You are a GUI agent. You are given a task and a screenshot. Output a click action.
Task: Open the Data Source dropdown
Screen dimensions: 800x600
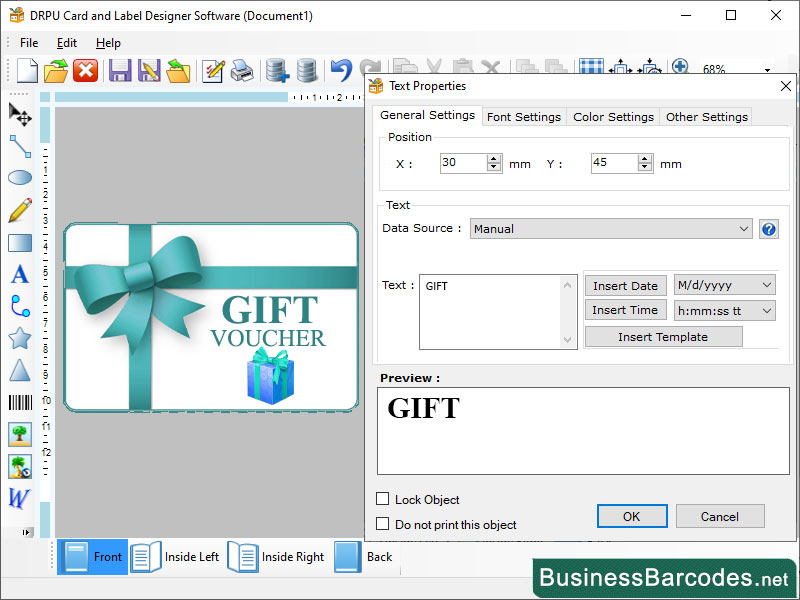744,228
